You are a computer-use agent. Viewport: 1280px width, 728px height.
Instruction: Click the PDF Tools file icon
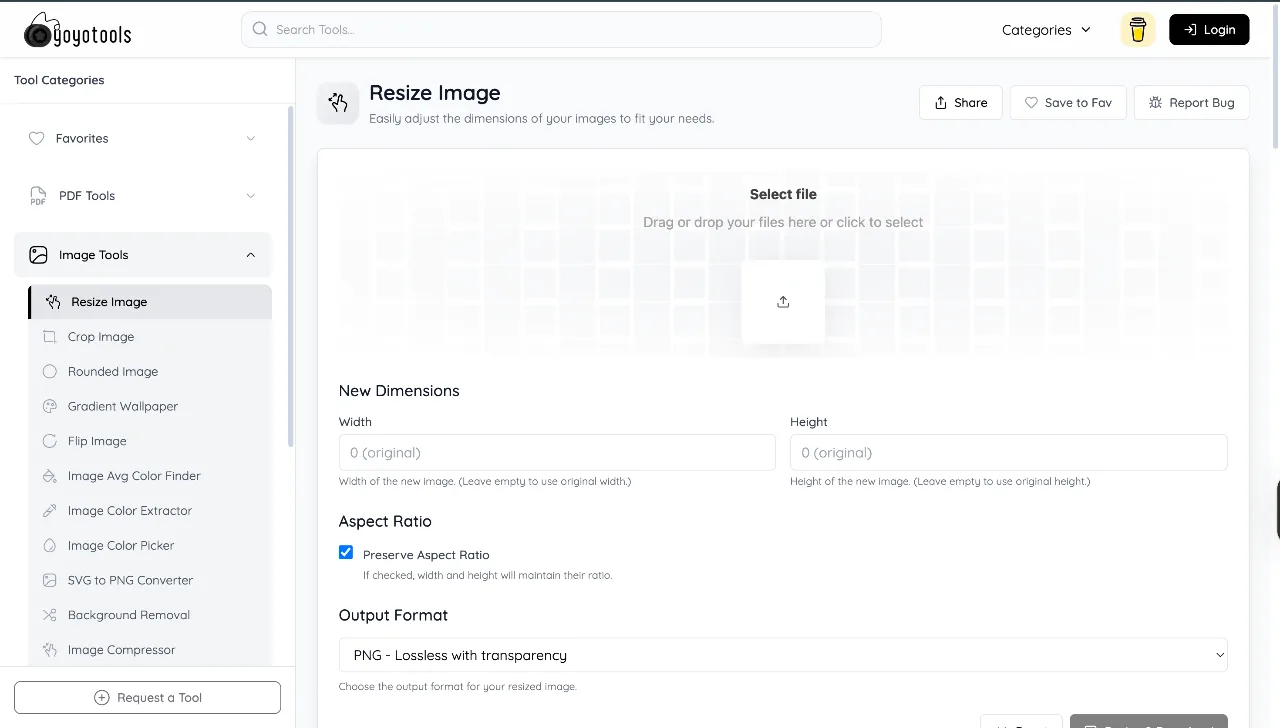pos(38,196)
